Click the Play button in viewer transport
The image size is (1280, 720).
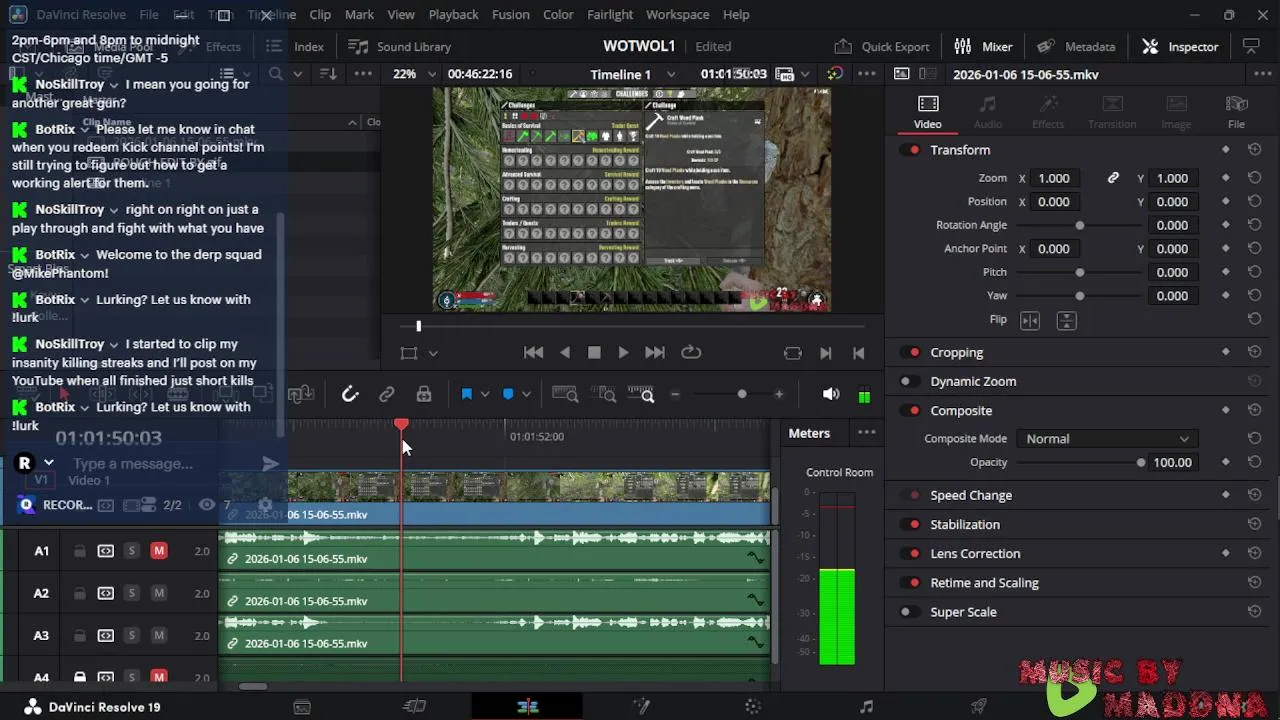(623, 353)
